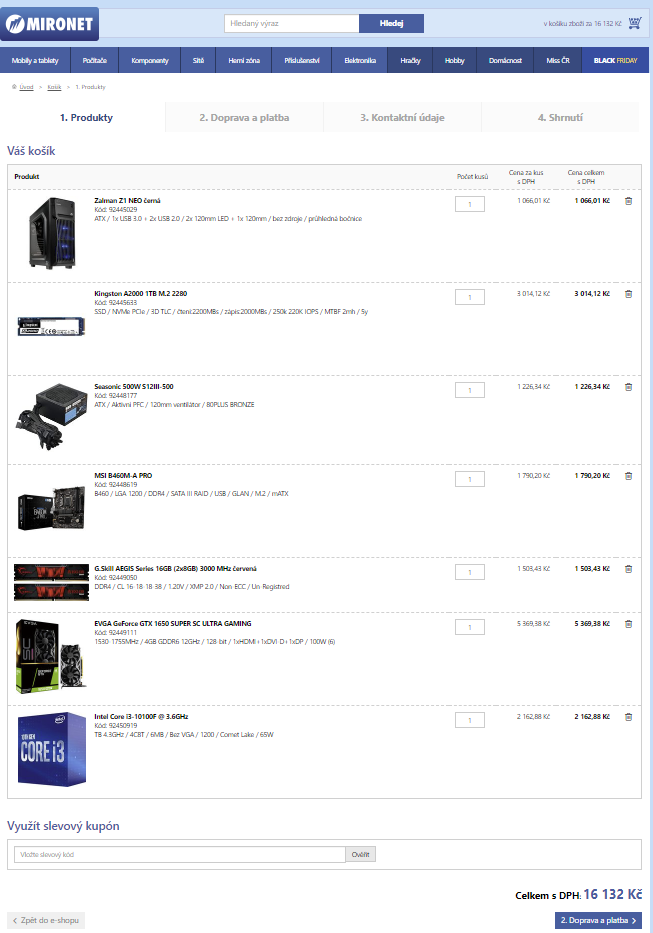The height and width of the screenshot is (933, 653).
Task: Go back via Zpět do e-shopu
Action: tap(46, 920)
